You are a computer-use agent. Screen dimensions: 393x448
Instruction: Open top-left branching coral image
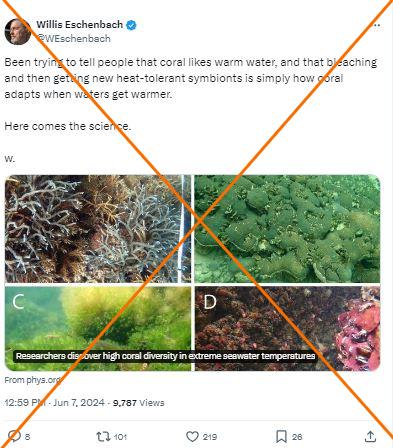[x=98, y=229]
